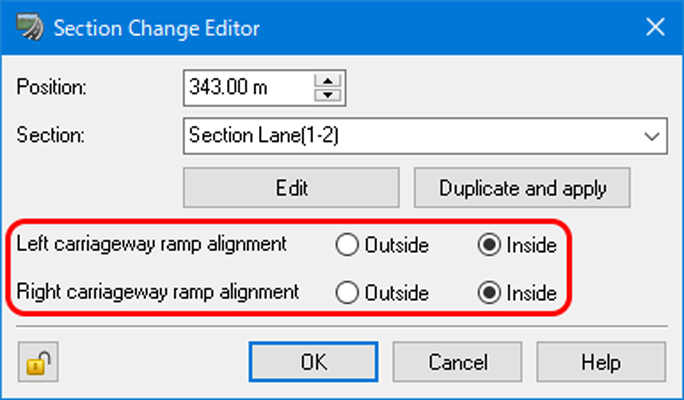Expand the Section dropdown arrow
The image size is (684, 400).
[x=652, y=136]
